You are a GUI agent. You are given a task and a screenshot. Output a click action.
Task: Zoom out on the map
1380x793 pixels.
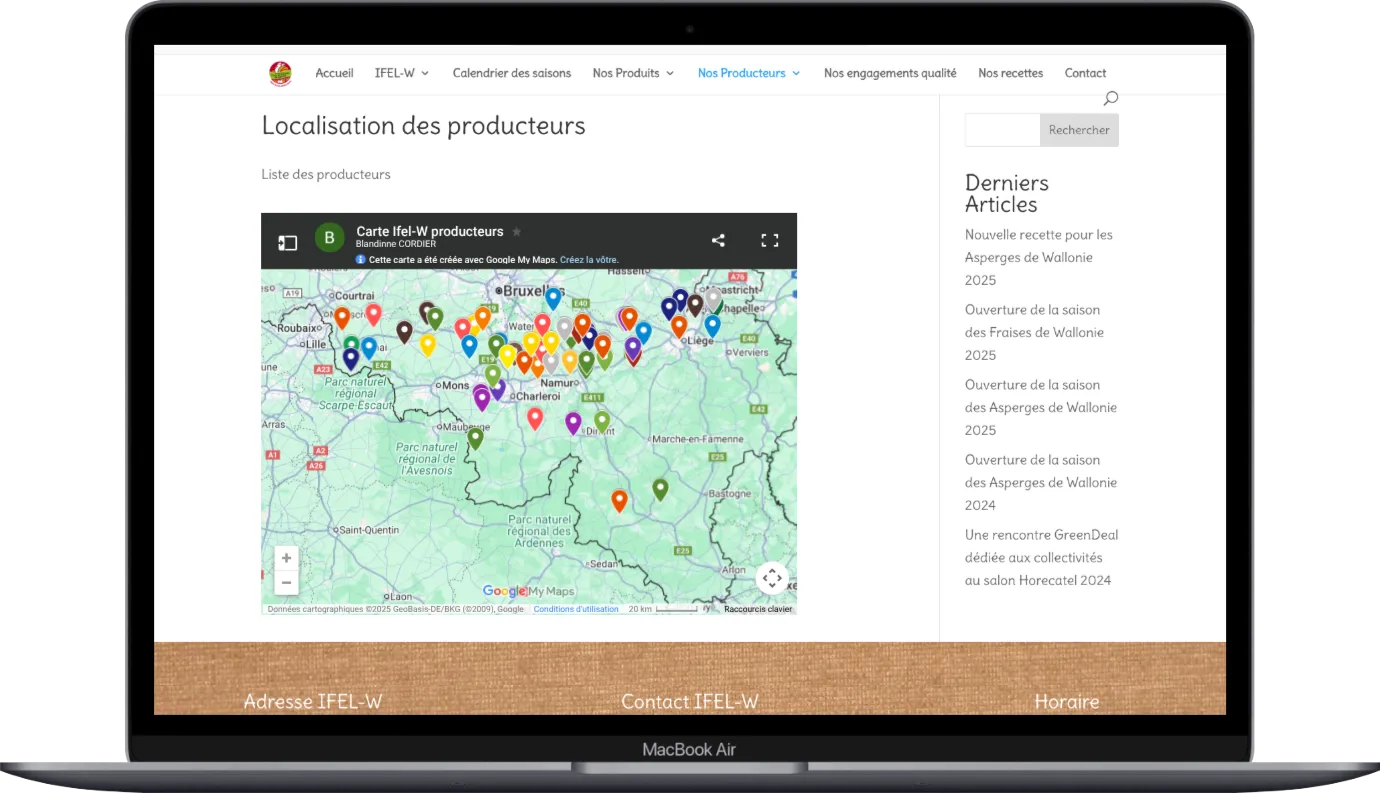click(x=287, y=583)
